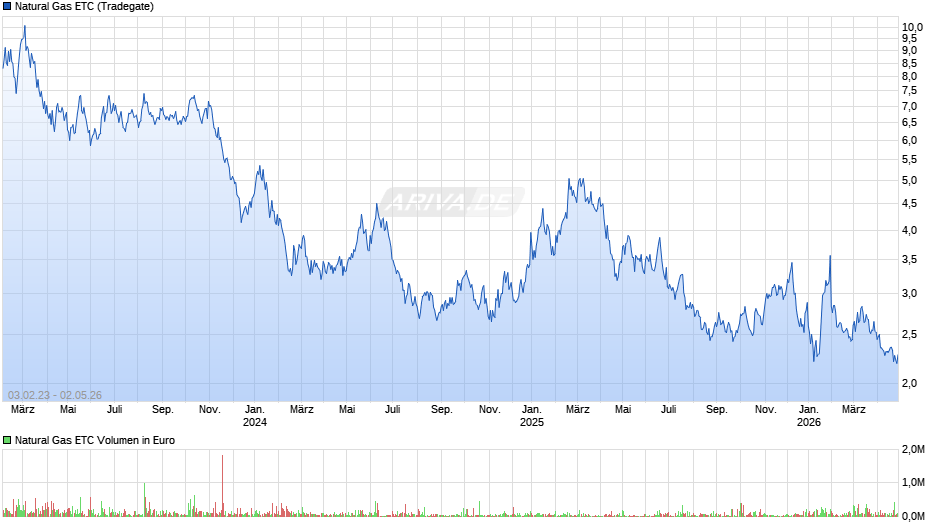940x526 pixels.
Task: Click the '5,5' price axis label
Action: pos(909,160)
